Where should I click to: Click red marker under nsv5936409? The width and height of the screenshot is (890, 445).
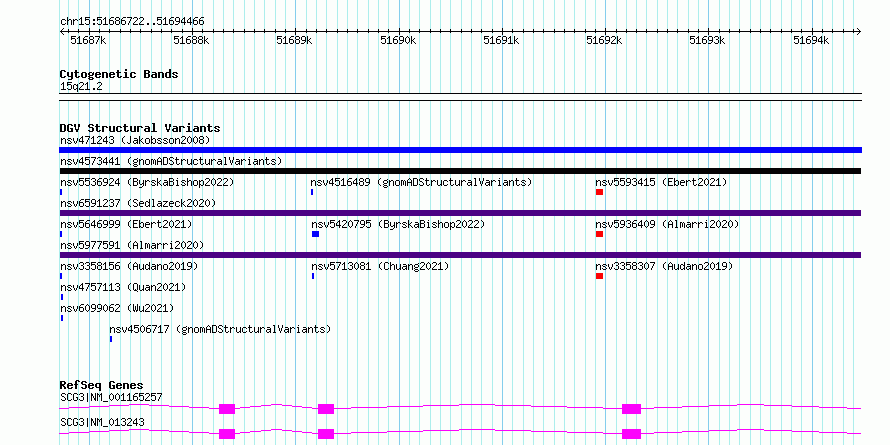(599, 234)
